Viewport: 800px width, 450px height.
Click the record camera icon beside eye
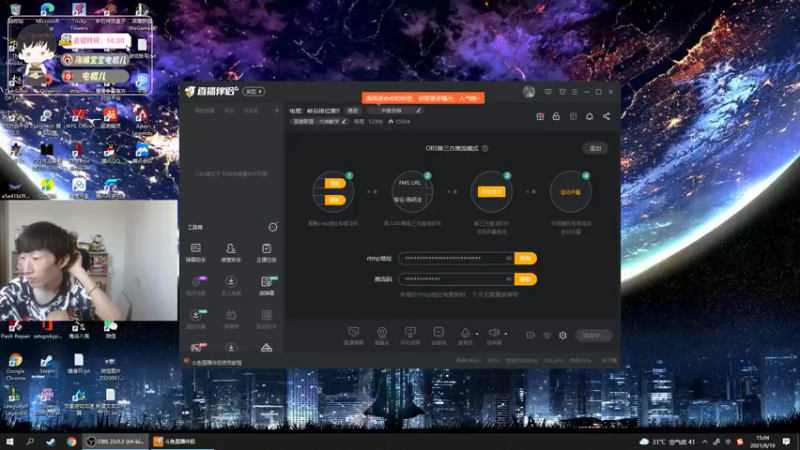(x=531, y=335)
